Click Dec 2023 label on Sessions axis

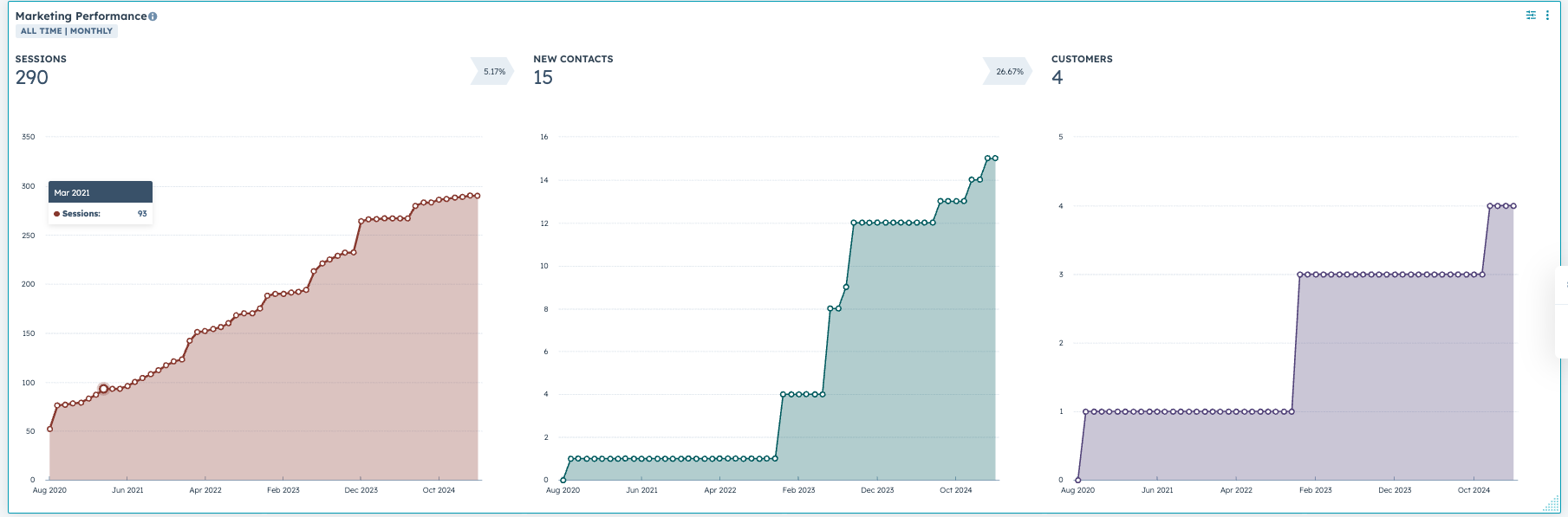coord(361,490)
